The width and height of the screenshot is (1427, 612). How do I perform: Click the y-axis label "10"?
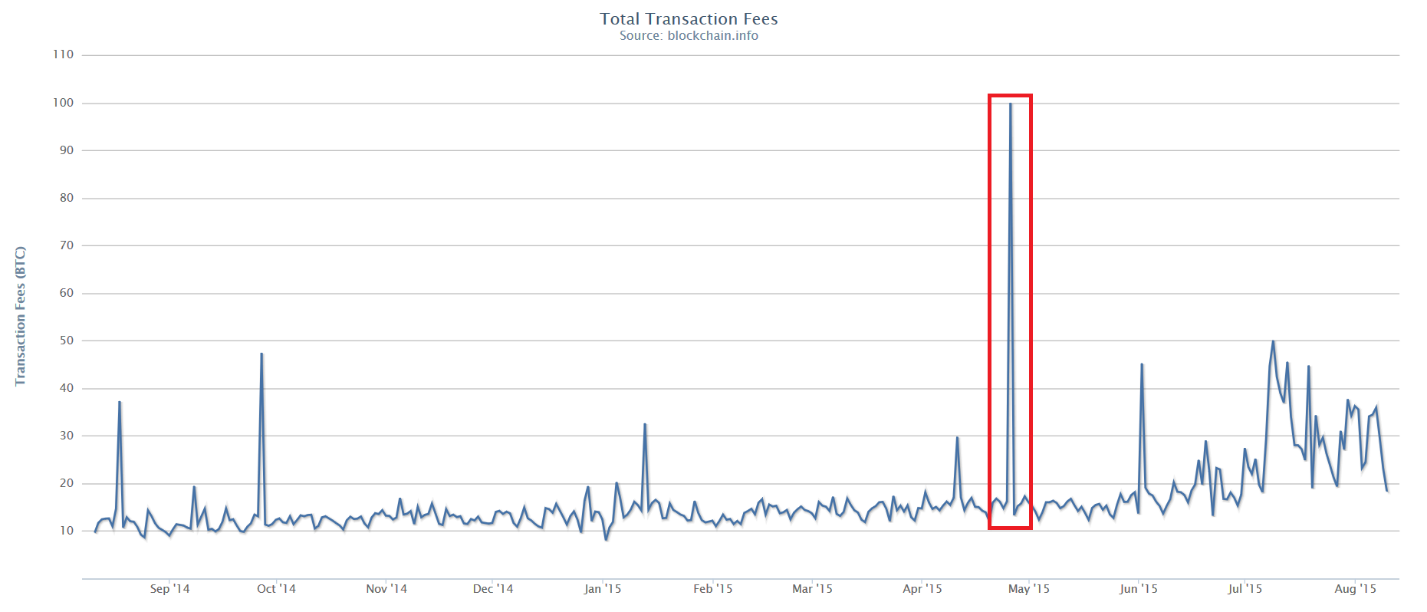[x=67, y=530]
